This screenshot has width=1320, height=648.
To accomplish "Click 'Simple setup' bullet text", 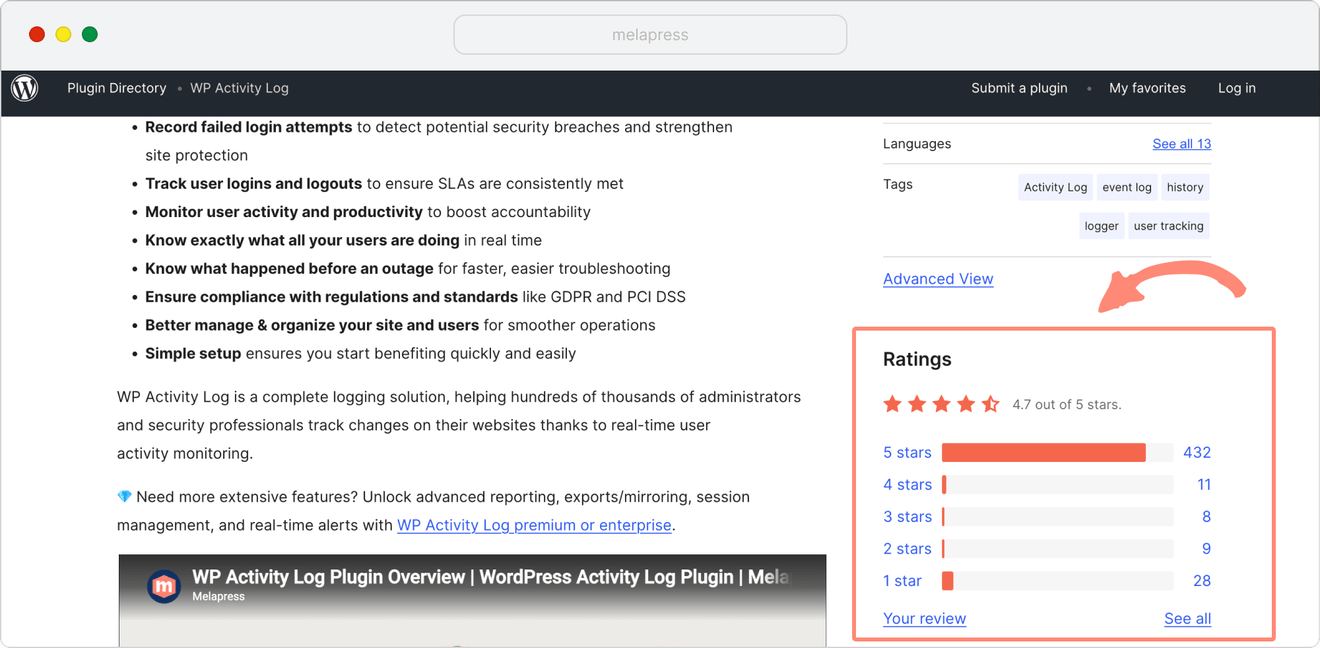I will 193,353.
